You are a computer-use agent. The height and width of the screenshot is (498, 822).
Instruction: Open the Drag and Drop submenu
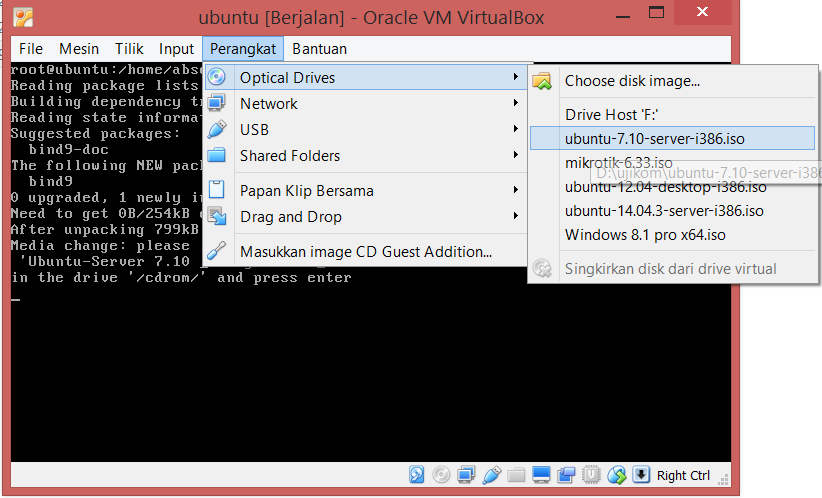(x=365, y=216)
